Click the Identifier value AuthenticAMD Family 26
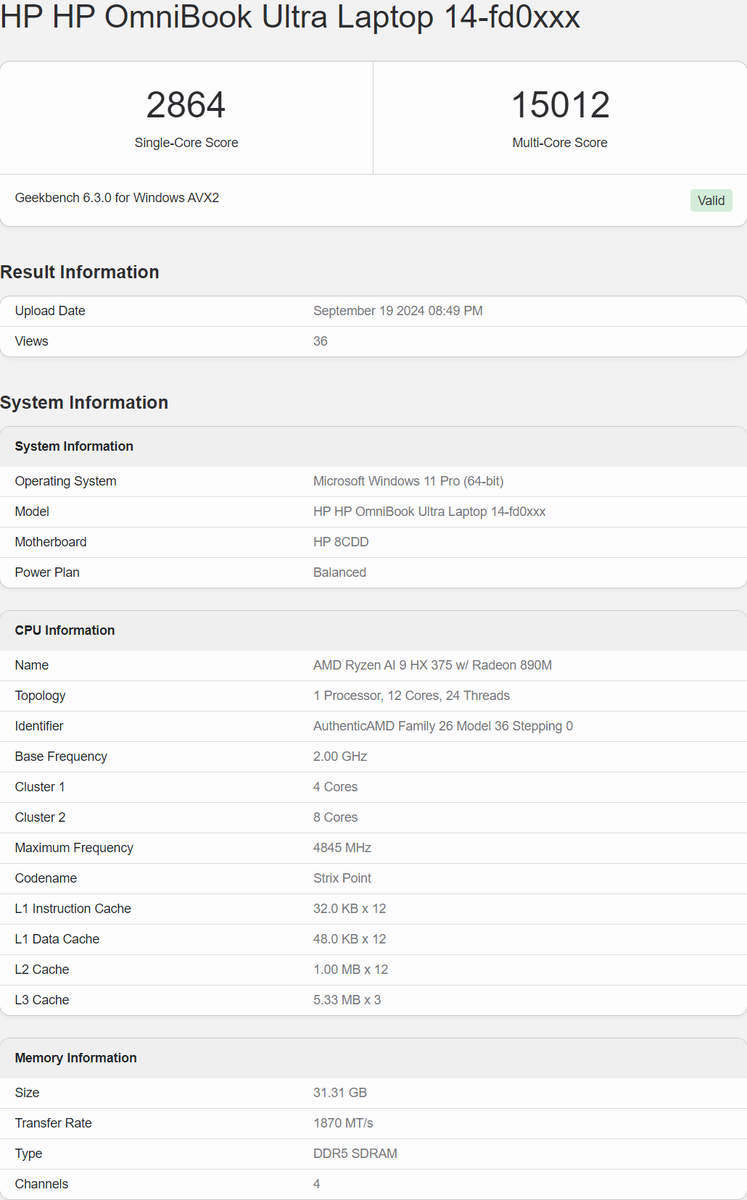 point(443,726)
